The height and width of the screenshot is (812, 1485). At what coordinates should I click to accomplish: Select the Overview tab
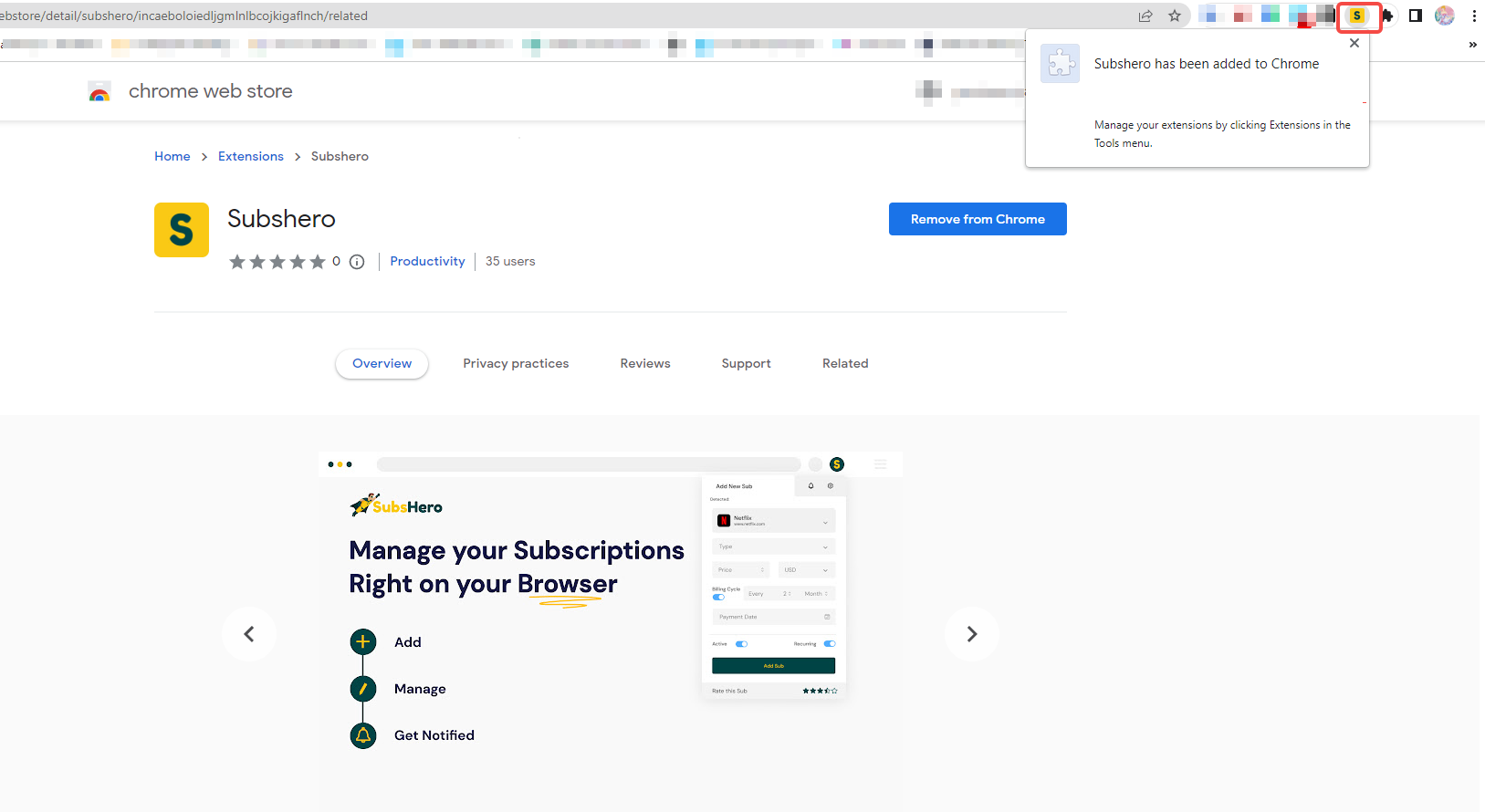(x=382, y=363)
